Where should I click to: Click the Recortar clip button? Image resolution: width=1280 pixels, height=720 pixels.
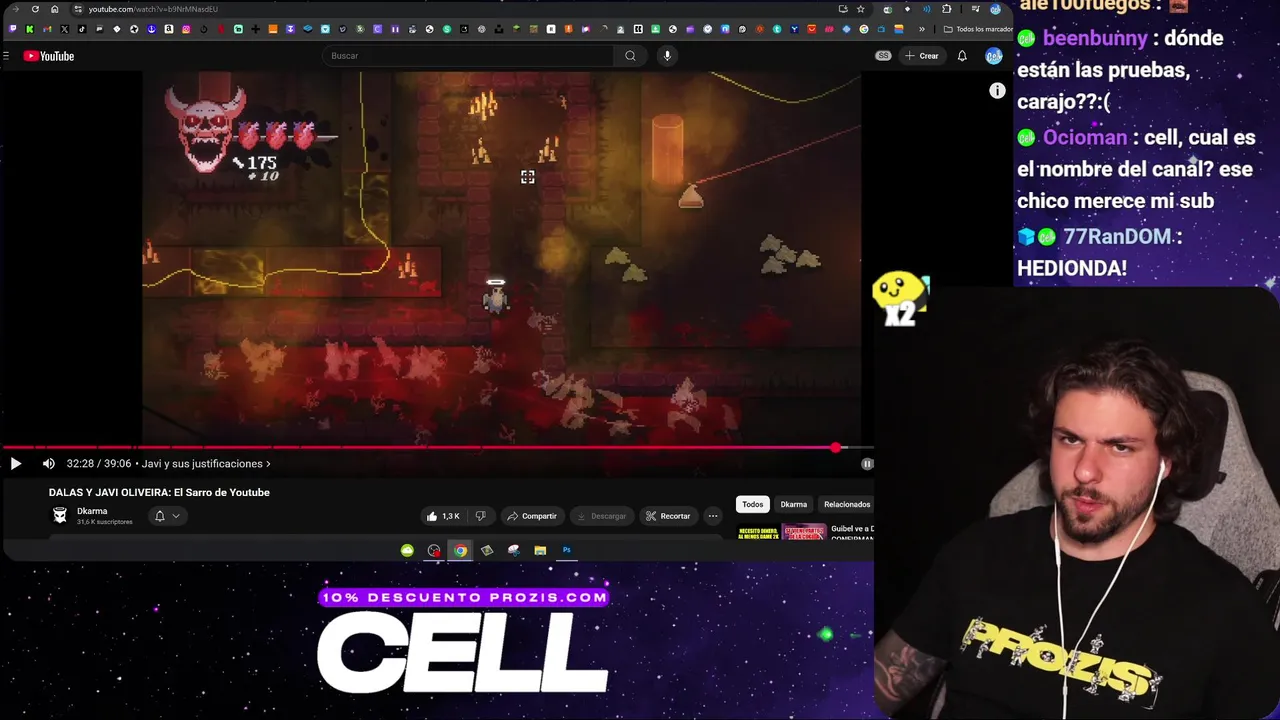point(668,516)
